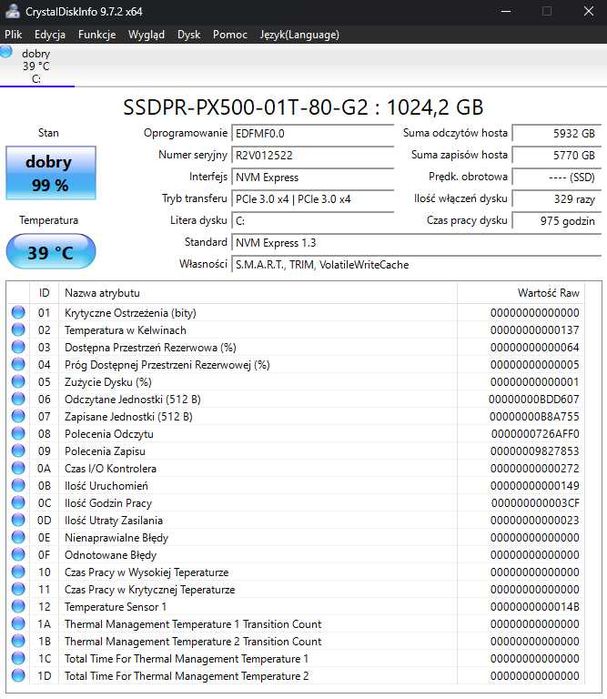
Task: Click the power-on count value 329 razy
Action: pyautogui.click(x=557, y=199)
